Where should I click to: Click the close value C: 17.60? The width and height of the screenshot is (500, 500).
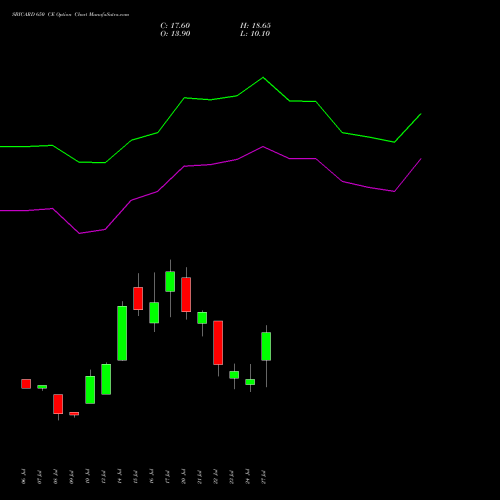tap(175, 26)
